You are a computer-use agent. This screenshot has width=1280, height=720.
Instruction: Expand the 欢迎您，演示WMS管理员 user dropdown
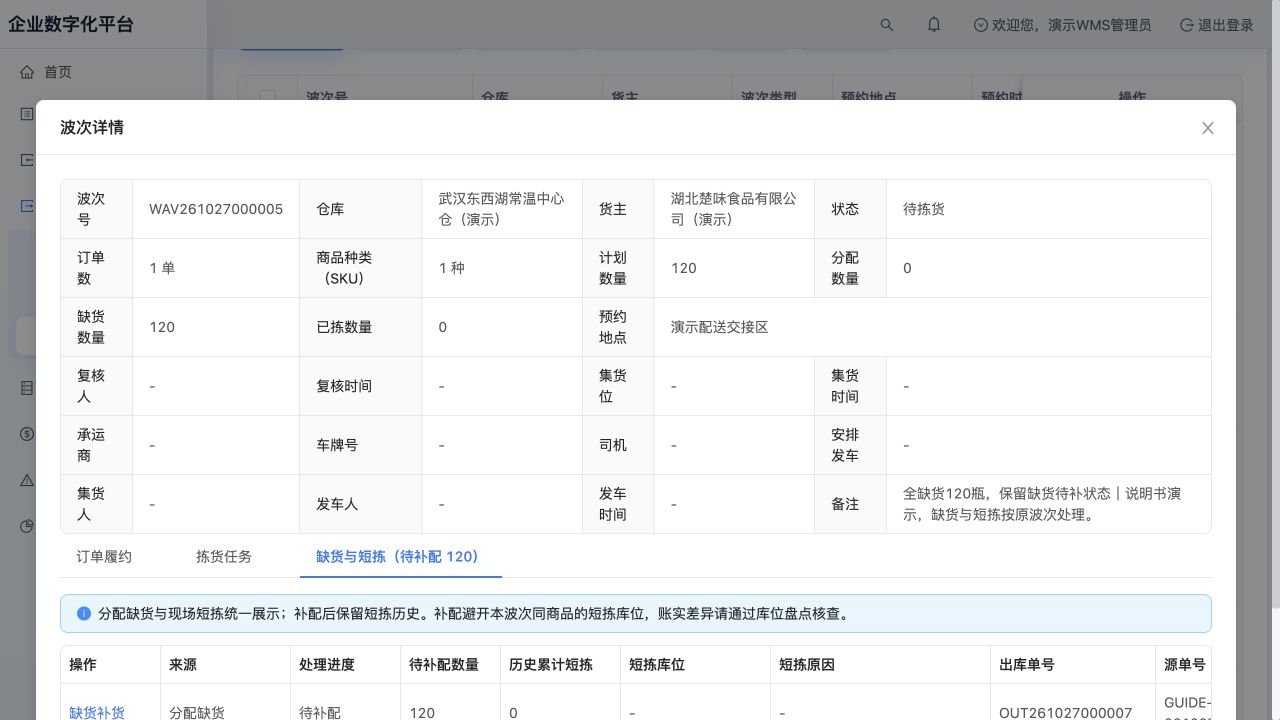tap(1062, 25)
